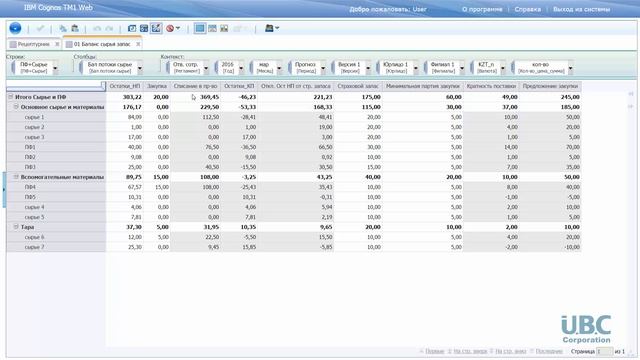Select the chart view icon
Screen dimensions: 640x360
click(x=224, y=28)
